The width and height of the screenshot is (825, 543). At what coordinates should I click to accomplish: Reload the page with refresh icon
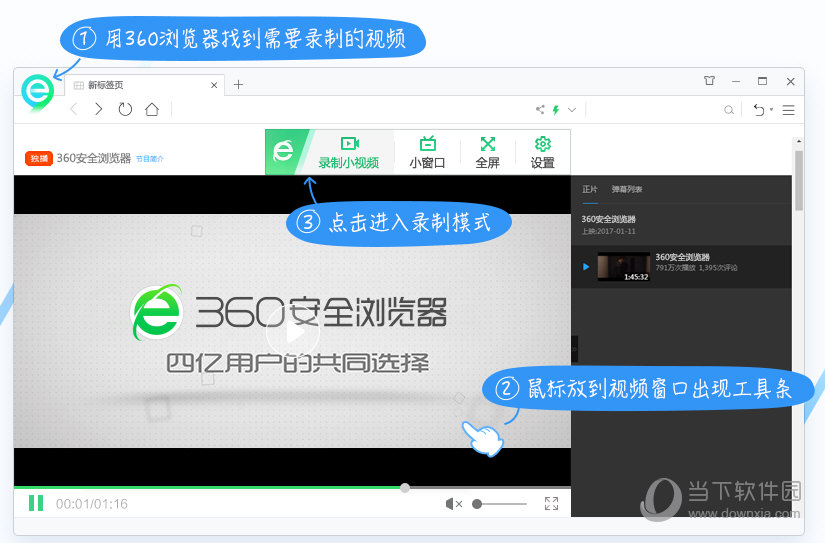pyautogui.click(x=125, y=109)
